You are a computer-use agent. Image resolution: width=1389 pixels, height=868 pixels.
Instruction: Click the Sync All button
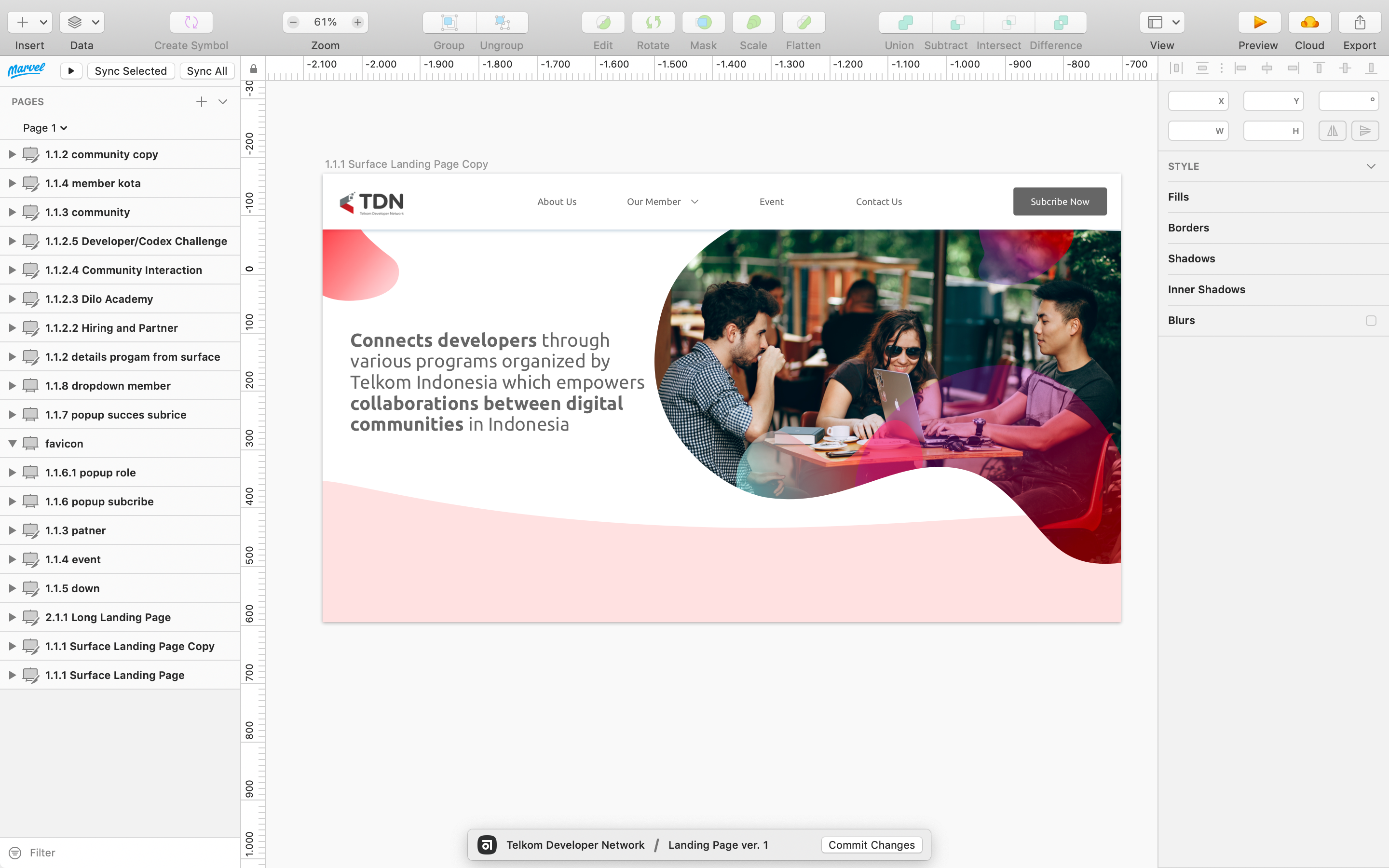[x=207, y=70]
